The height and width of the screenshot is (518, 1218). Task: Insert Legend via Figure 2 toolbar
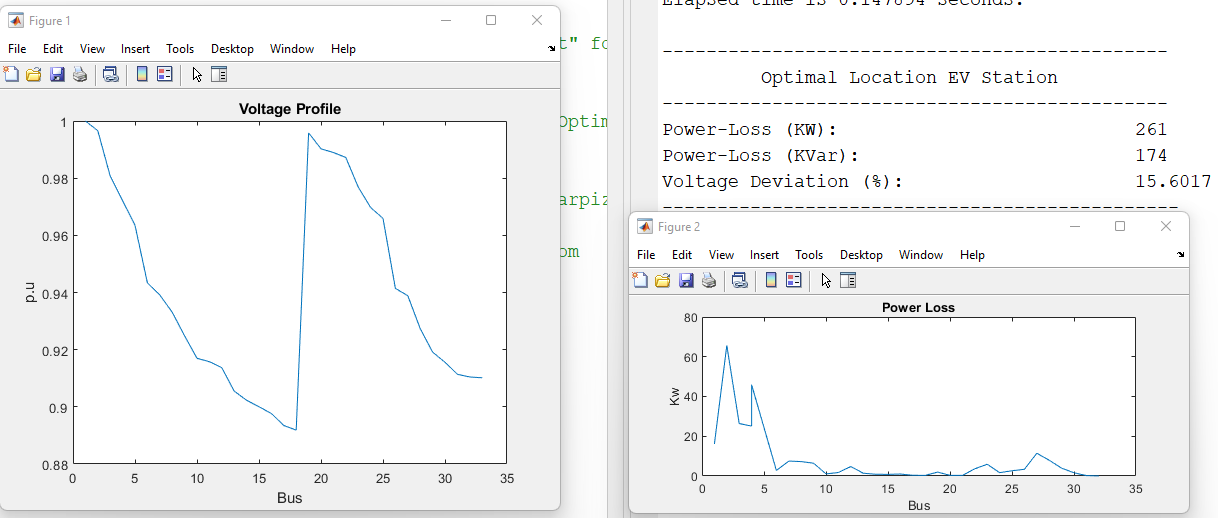point(794,280)
